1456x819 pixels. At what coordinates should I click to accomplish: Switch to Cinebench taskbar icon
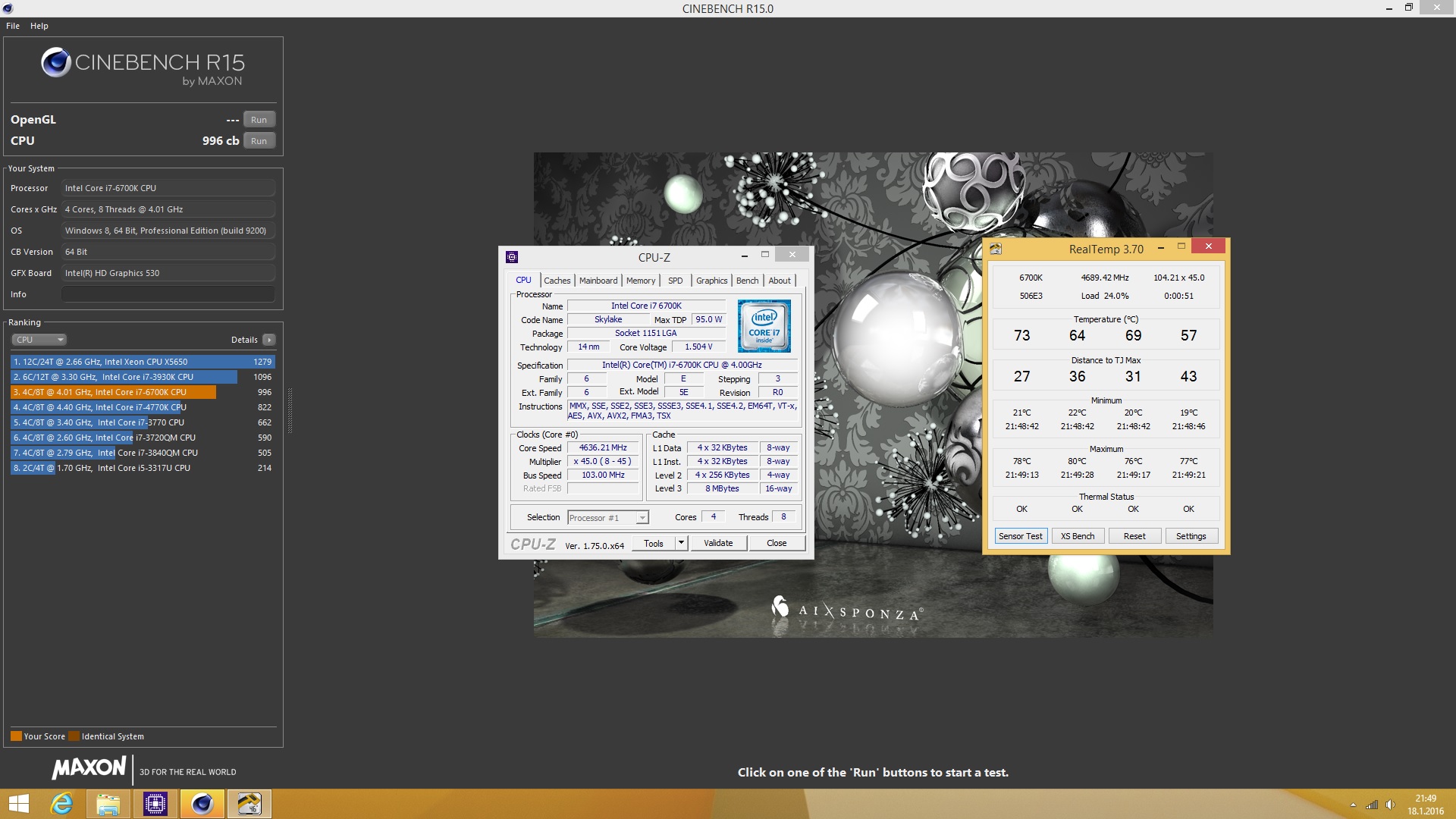[202, 804]
